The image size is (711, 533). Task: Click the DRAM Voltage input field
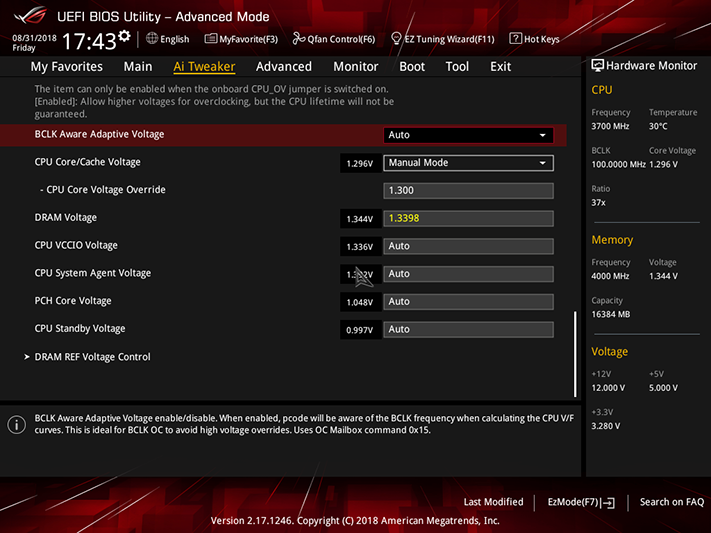coord(468,218)
